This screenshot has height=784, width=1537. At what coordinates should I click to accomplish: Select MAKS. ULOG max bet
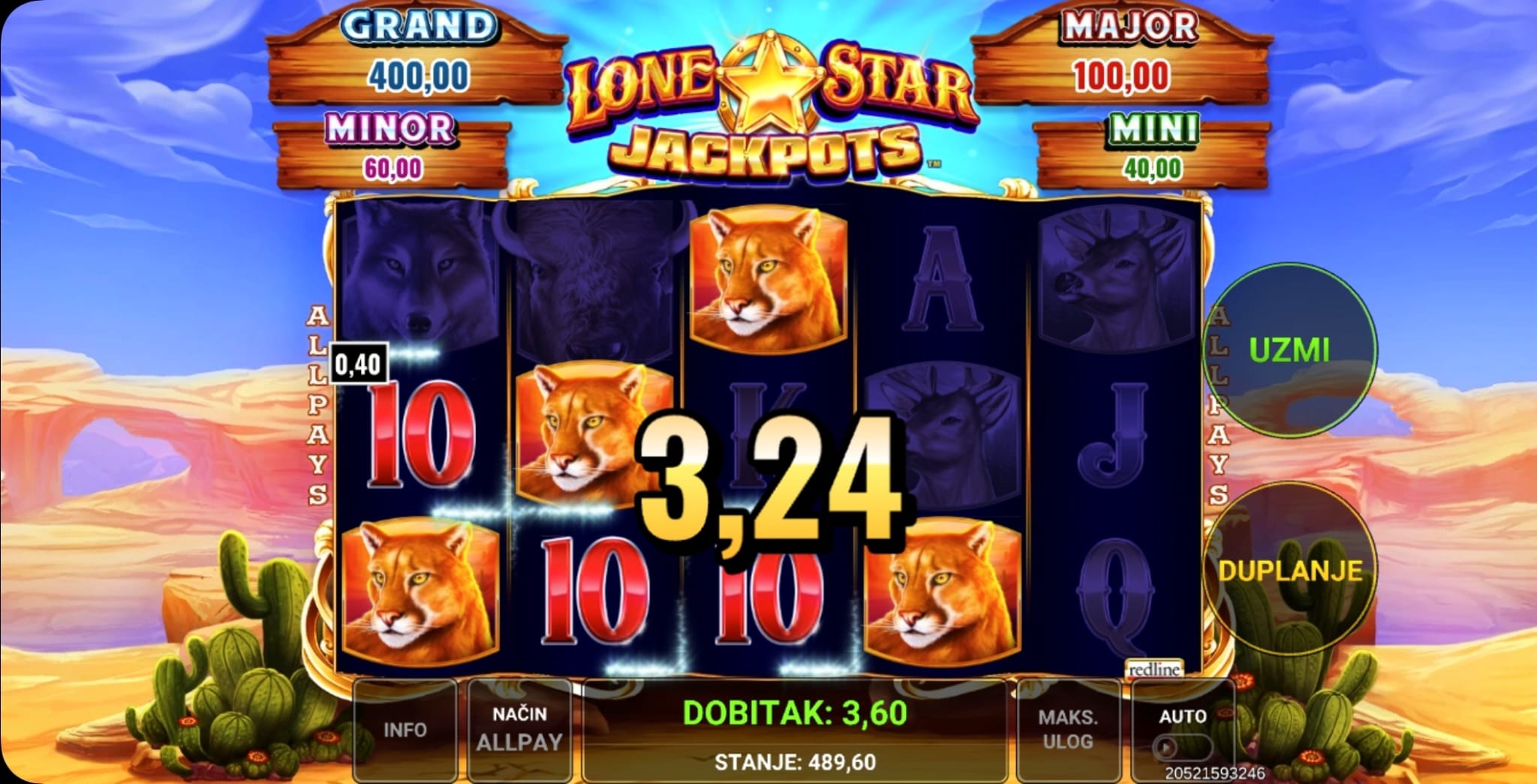1068,729
